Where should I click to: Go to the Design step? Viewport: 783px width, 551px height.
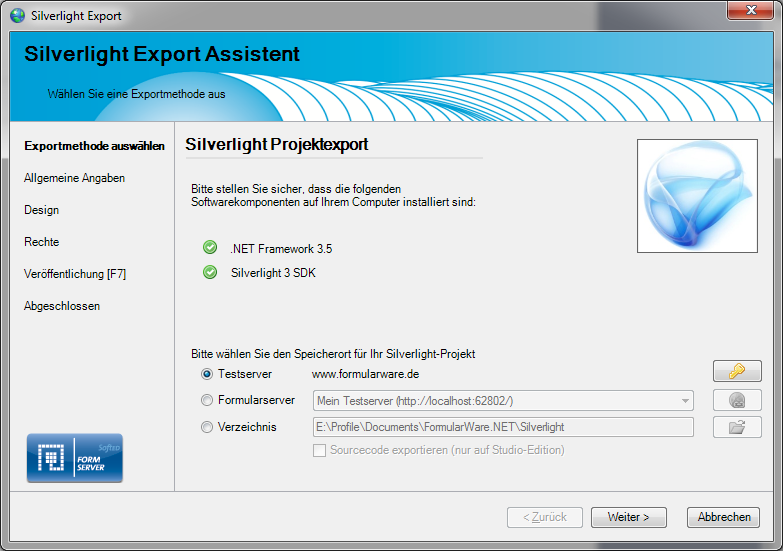point(42,210)
